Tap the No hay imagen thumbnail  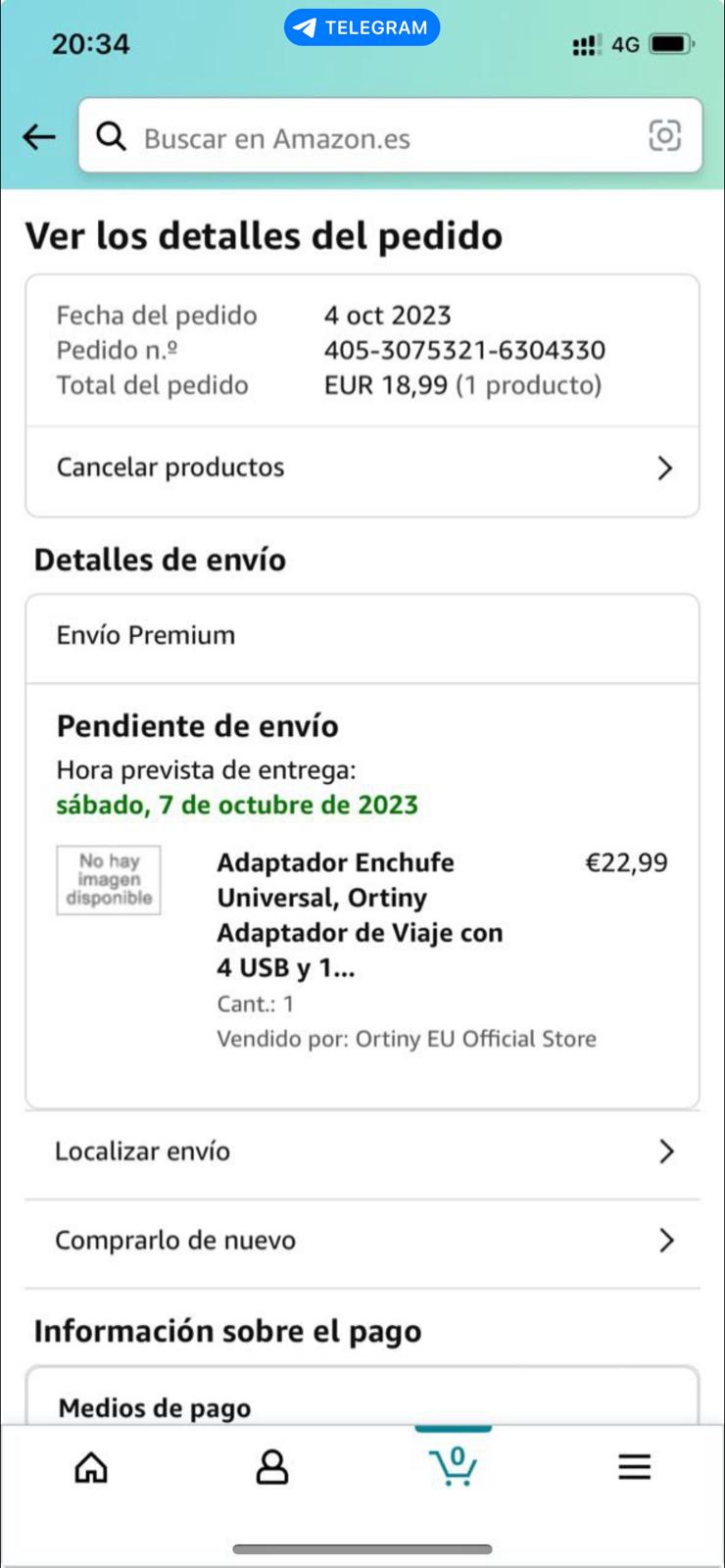coord(109,880)
